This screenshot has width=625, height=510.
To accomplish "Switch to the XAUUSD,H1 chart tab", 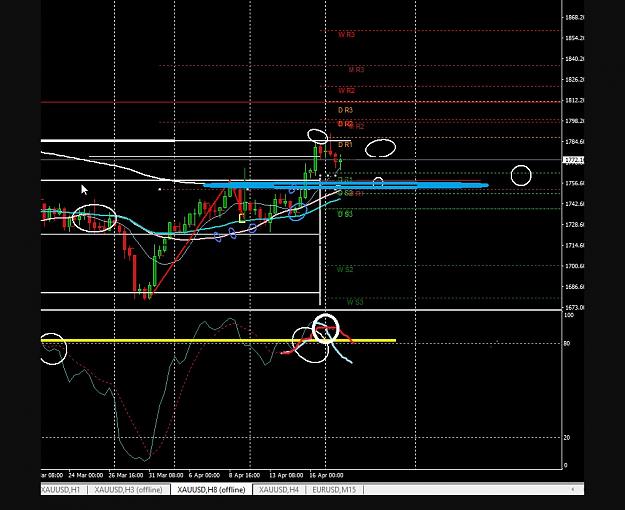I will click(x=61, y=489).
